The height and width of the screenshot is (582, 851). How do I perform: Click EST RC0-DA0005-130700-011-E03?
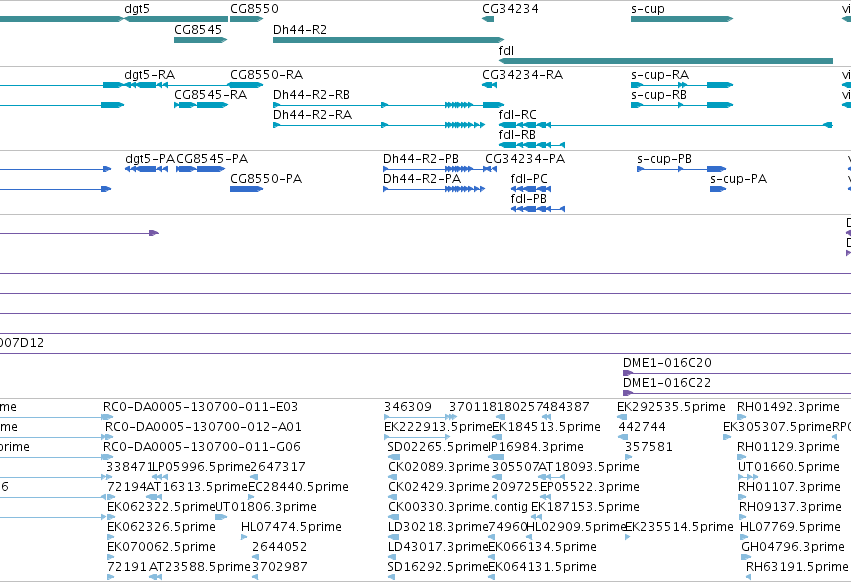tap(200, 407)
